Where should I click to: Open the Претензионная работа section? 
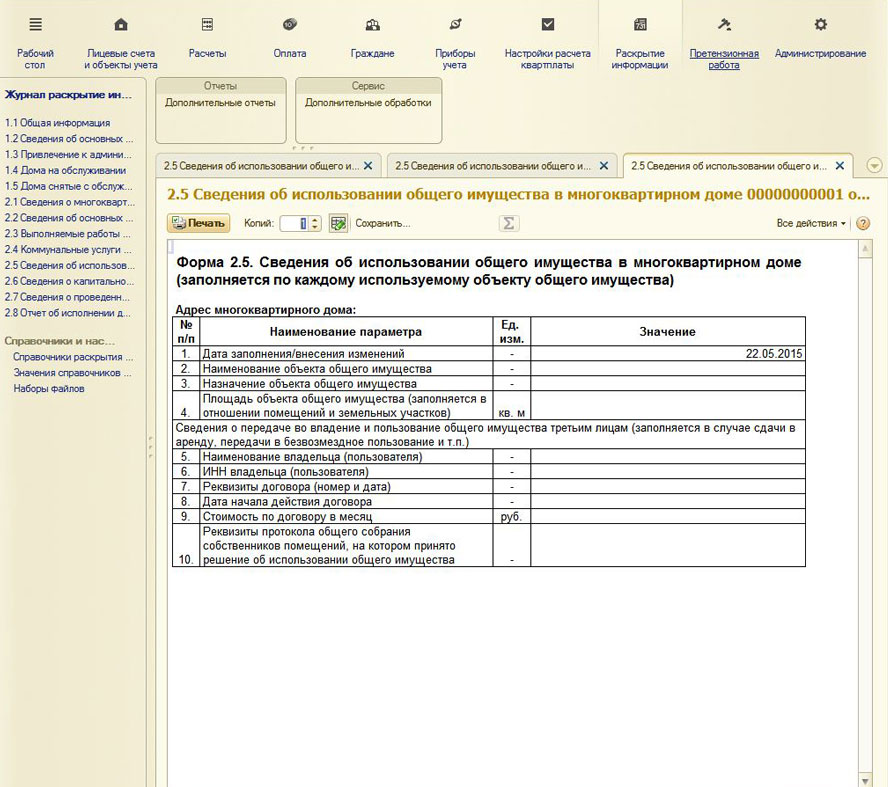pyautogui.click(x=724, y=44)
